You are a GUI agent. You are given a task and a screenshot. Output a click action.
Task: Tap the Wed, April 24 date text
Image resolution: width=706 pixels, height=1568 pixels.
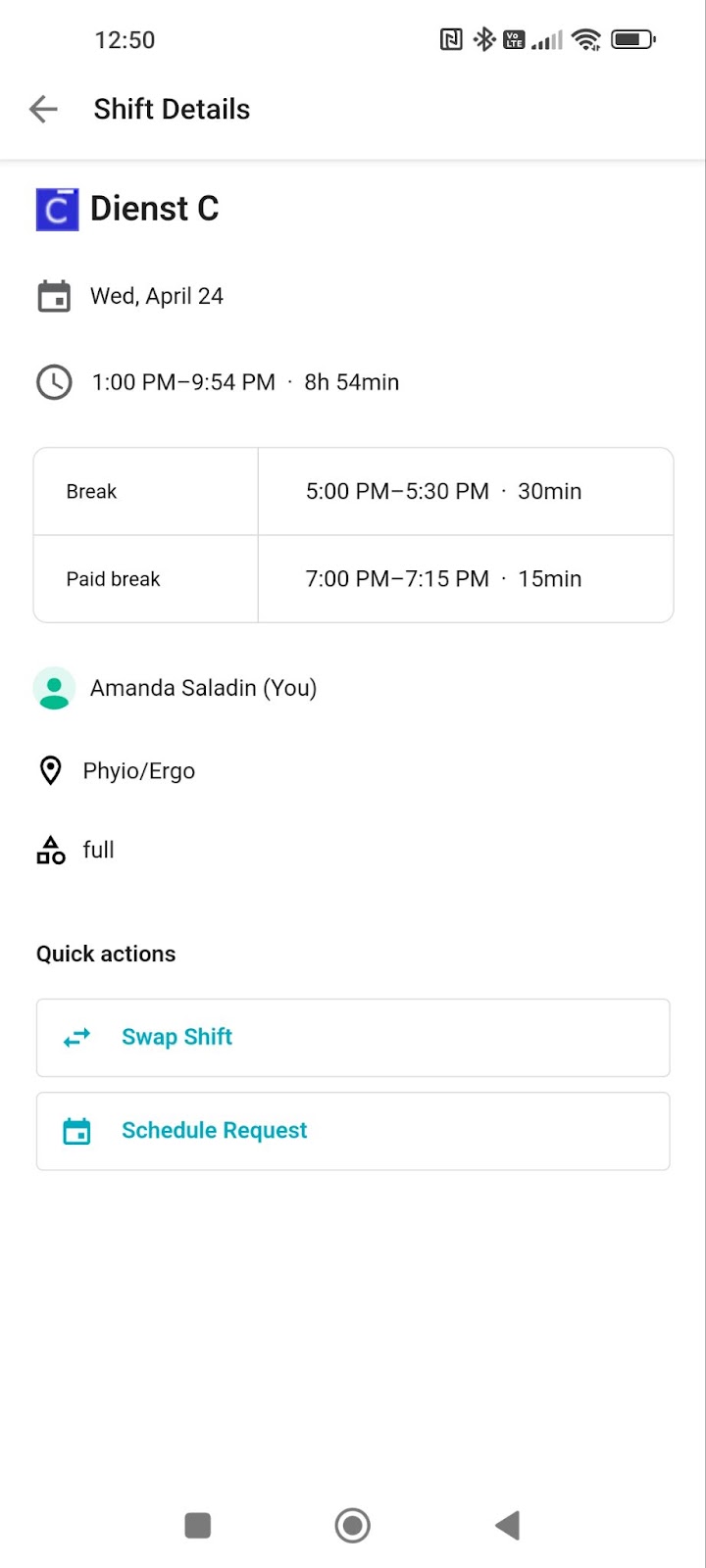[x=157, y=296]
